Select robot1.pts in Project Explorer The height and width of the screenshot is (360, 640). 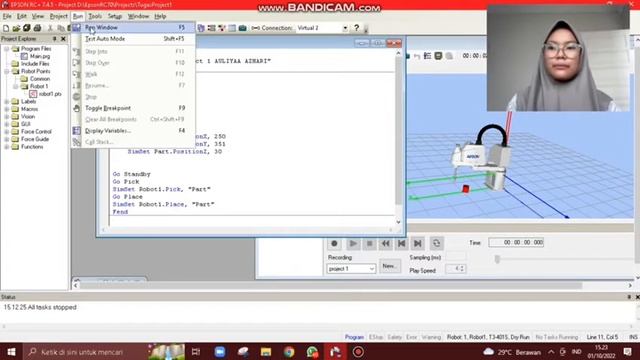pyautogui.click(x=50, y=94)
